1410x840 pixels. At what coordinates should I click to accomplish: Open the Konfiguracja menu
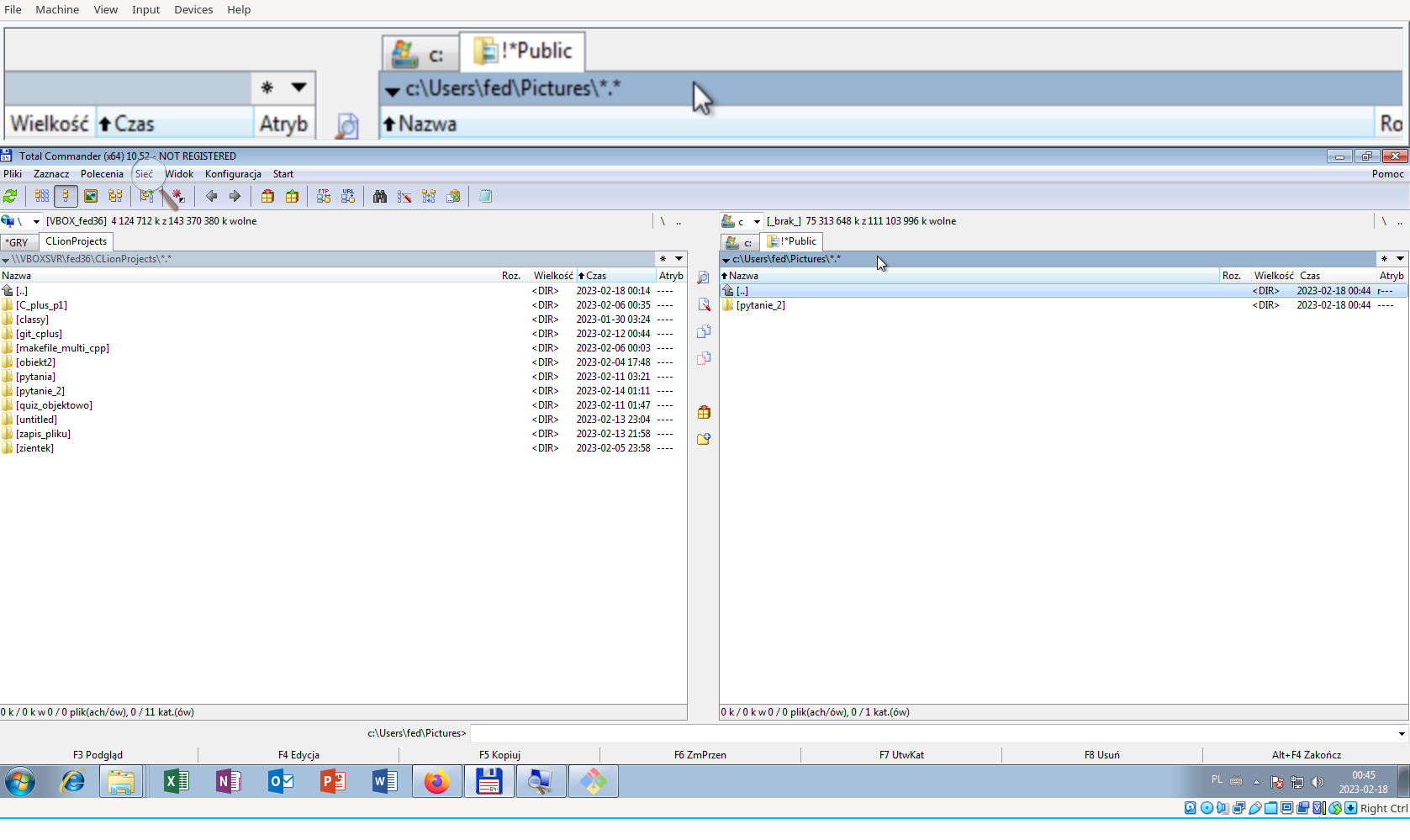pos(233,174)
